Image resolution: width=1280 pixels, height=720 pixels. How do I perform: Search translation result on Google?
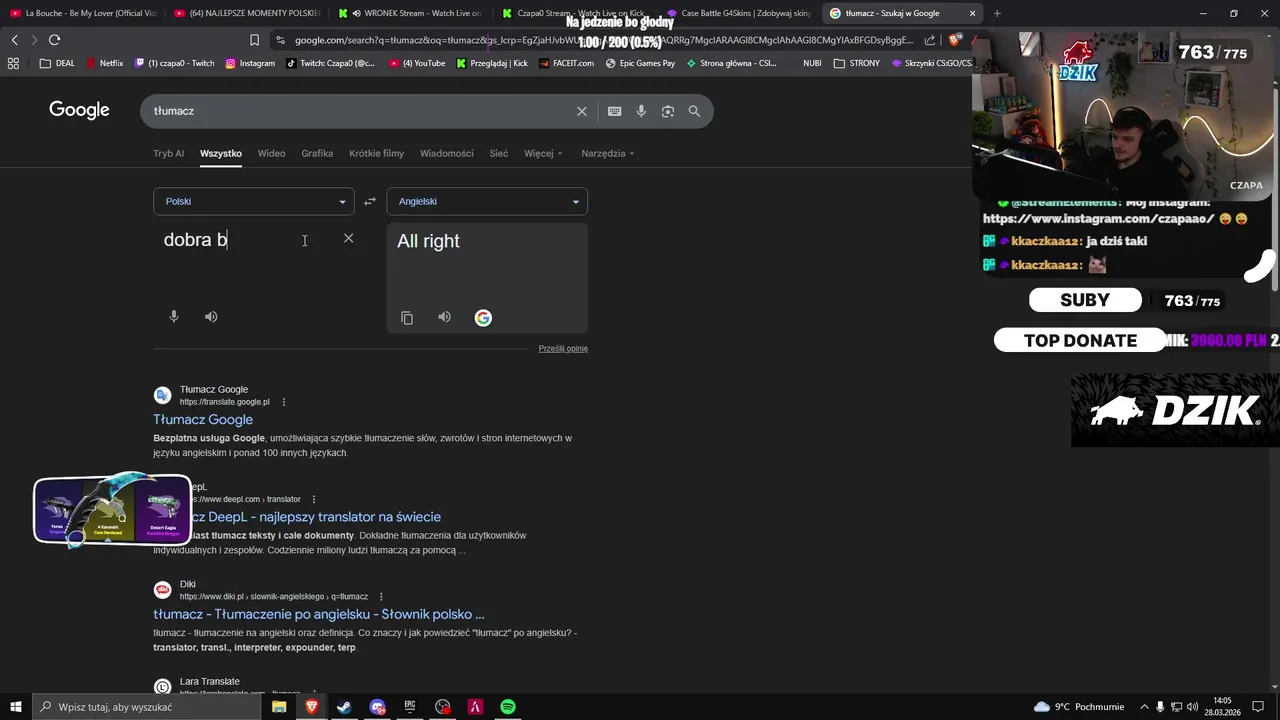[483, 318]
